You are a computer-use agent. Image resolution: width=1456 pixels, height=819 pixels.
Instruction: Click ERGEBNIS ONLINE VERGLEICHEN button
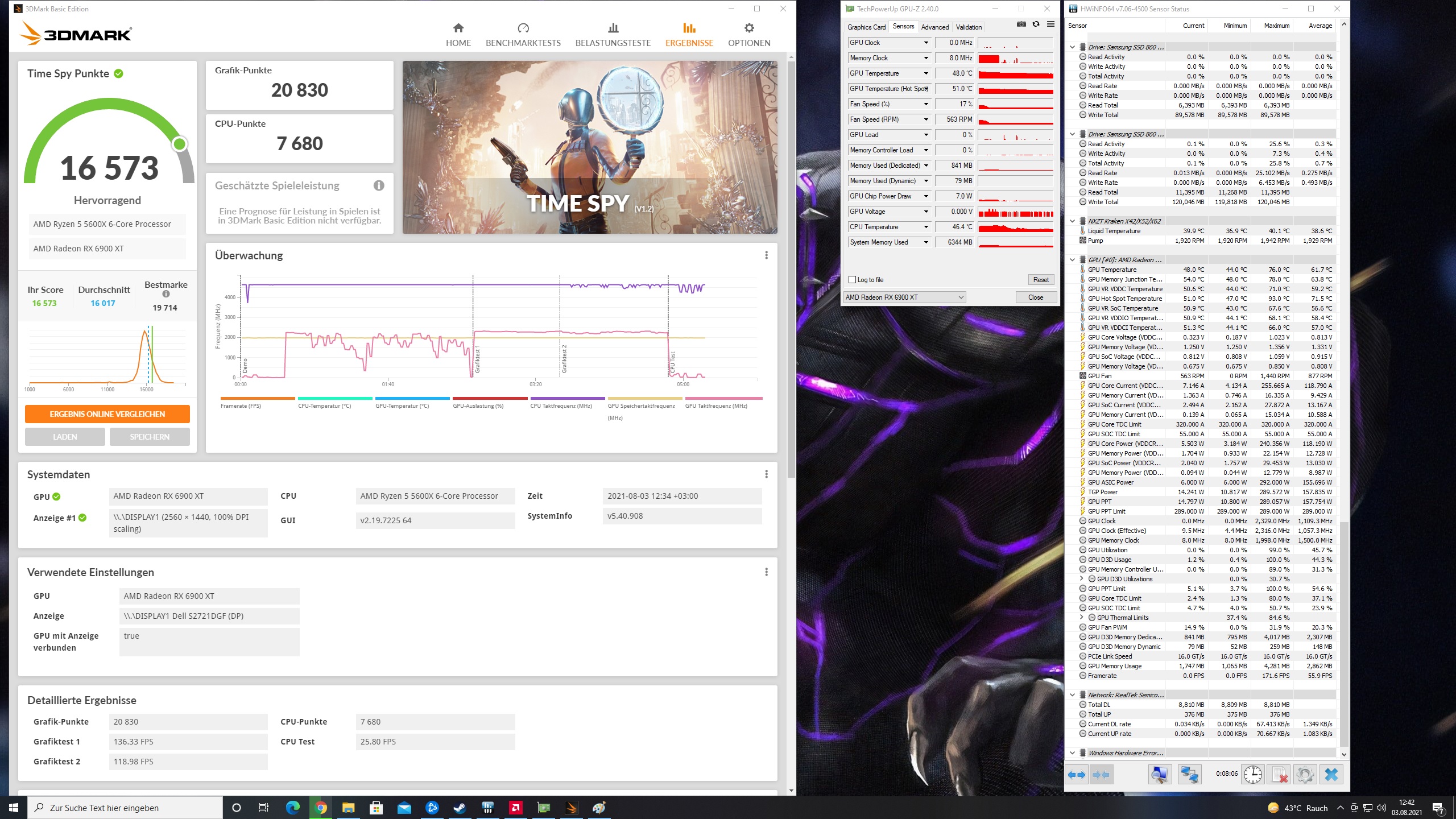pyautogui.click(x=107, y=414)
